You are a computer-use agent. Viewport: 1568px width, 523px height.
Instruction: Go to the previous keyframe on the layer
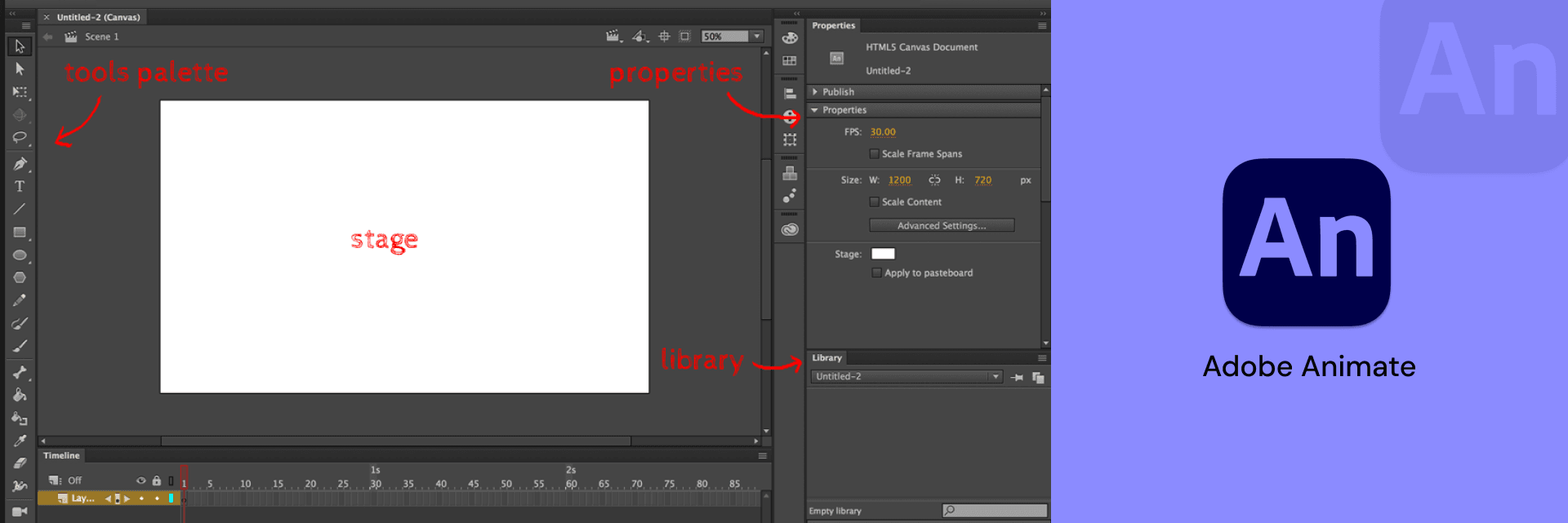click(x=109, y=499)
